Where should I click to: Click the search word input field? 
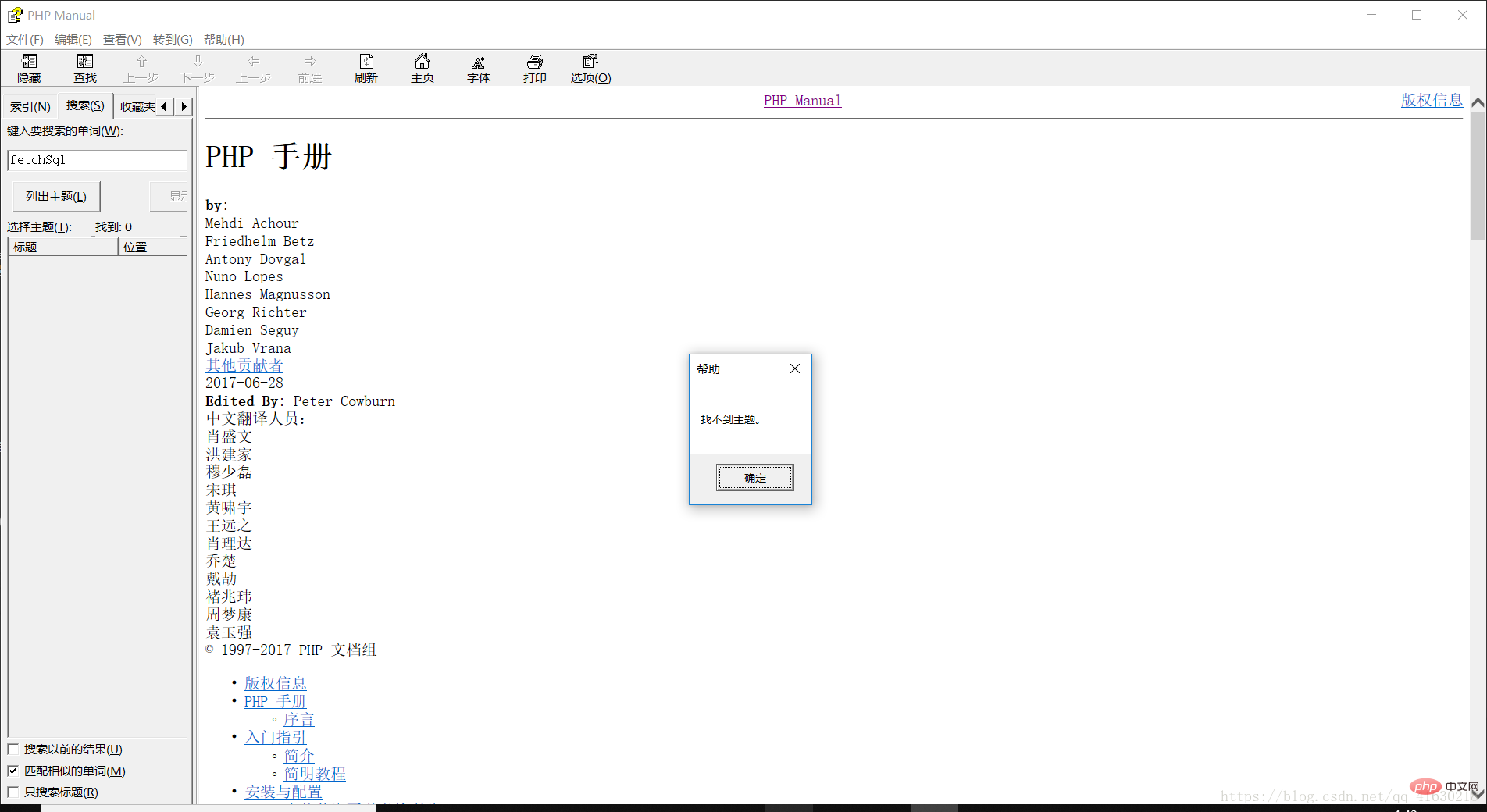tap(97, 160)
